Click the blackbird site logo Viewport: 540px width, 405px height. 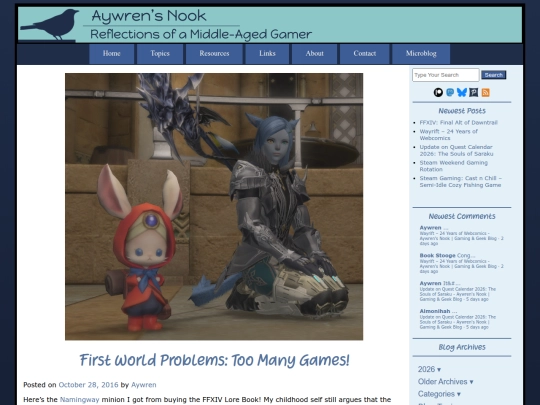coord(50,25)
